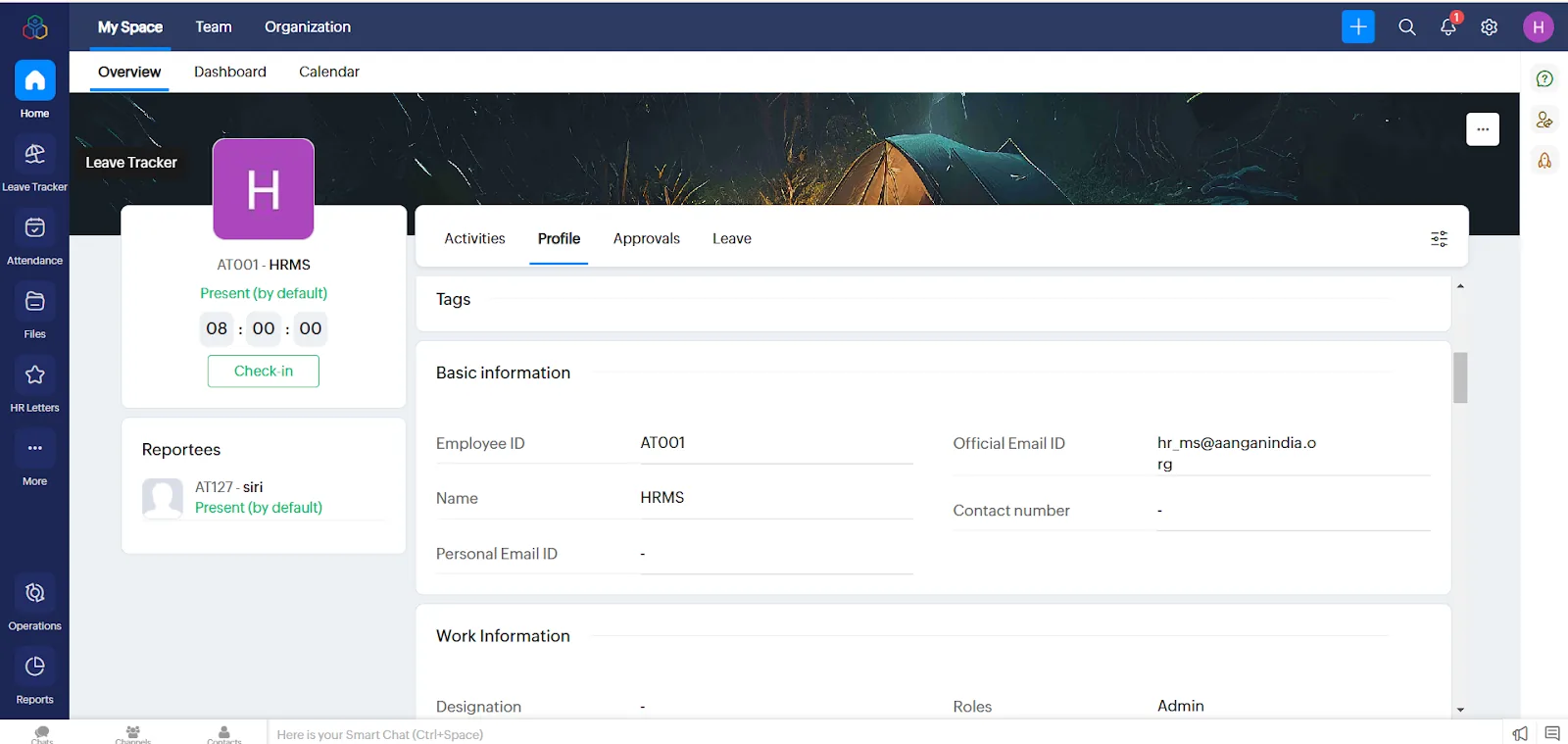Open the Calendar tab
This screenshot has height=744, width=1568.
coord(329,72)
